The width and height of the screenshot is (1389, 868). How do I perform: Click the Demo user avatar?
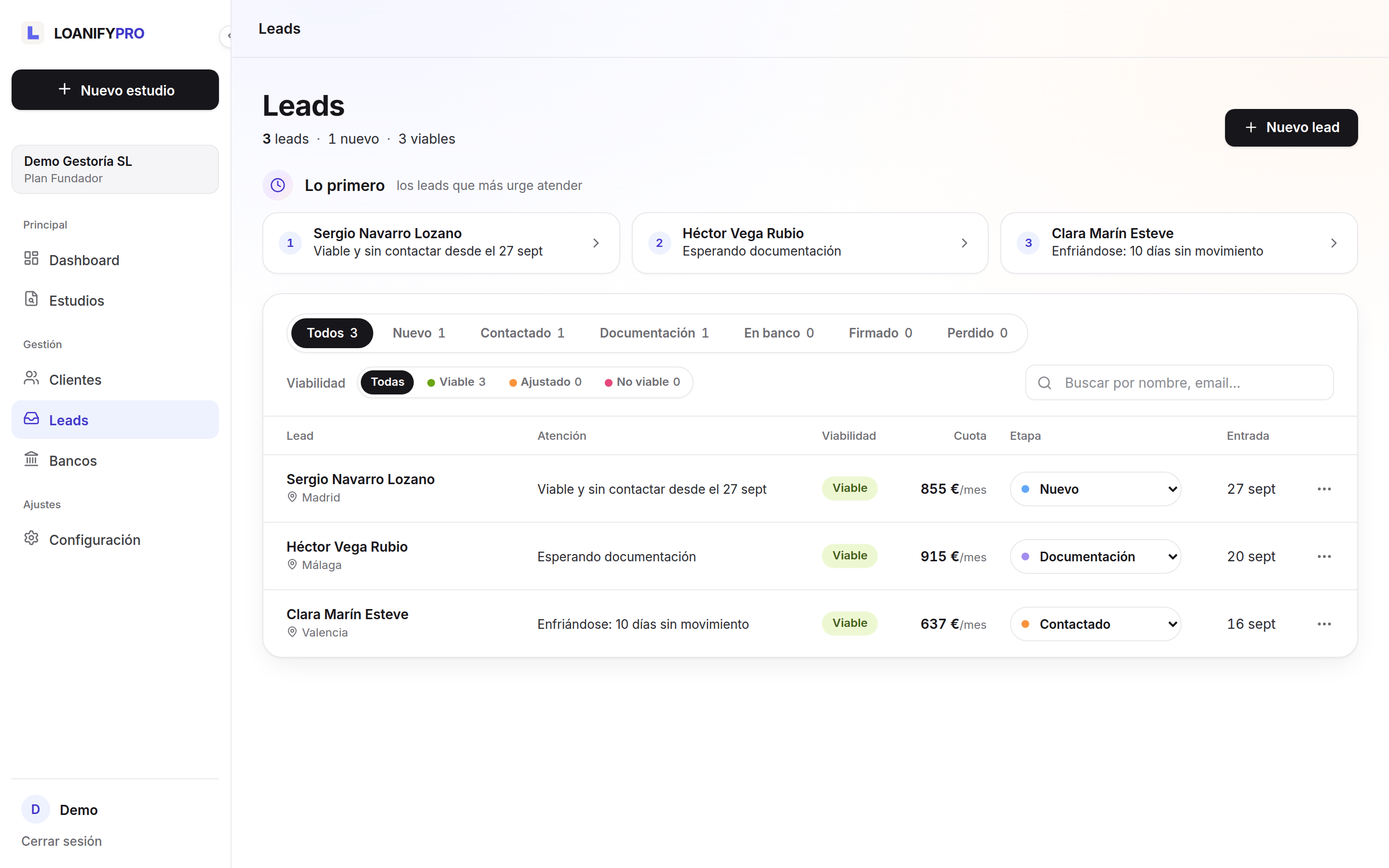pyautogui.click(x=36, y=810)
